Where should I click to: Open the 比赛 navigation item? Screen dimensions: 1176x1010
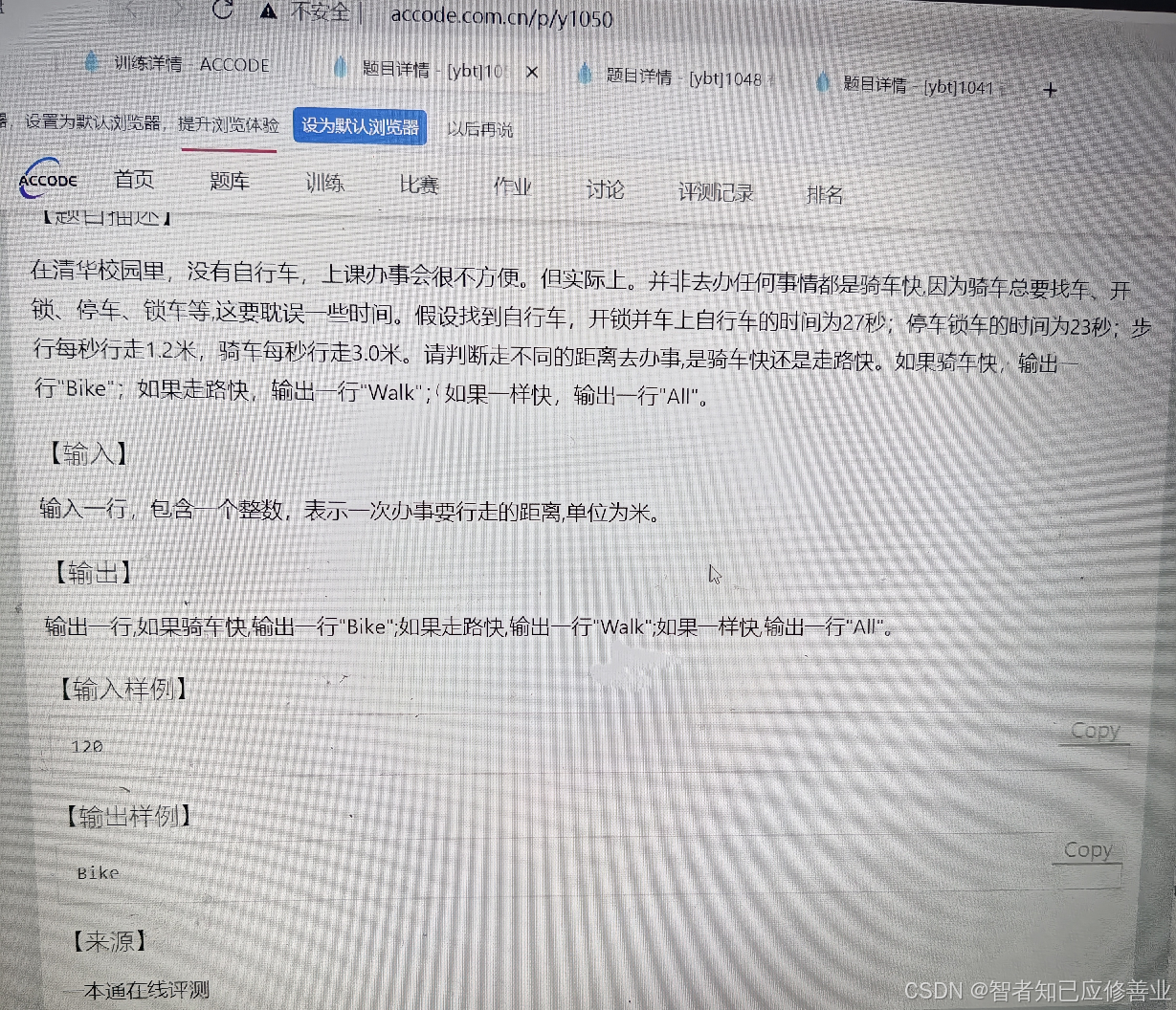[419, 185]
